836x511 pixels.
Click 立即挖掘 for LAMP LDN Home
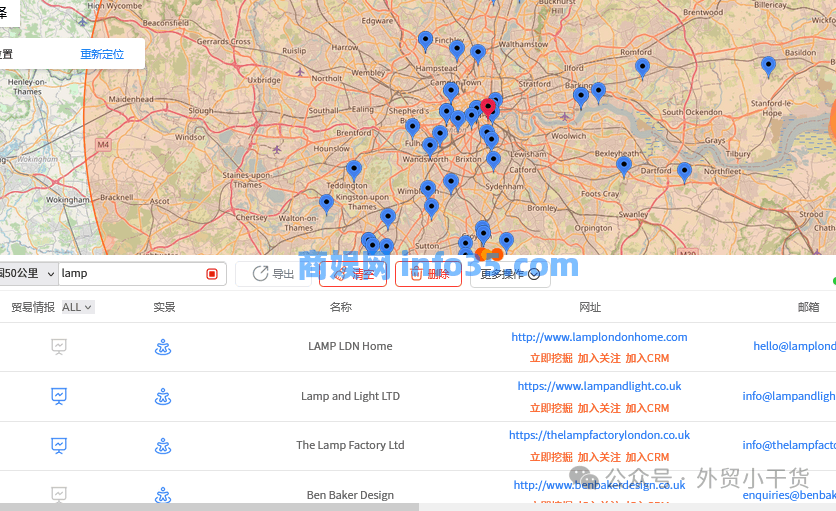point(551,358)
